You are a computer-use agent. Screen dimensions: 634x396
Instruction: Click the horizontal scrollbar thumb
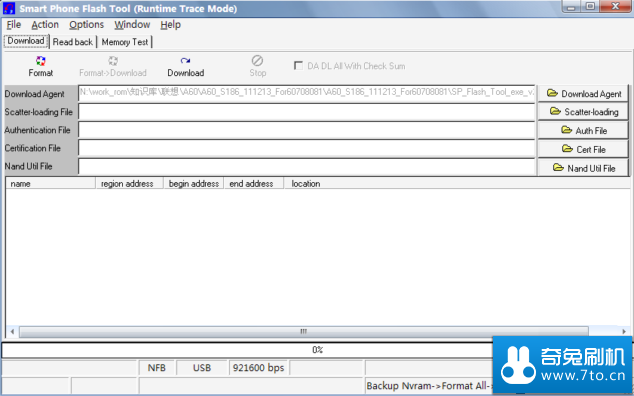coord(304,331)
